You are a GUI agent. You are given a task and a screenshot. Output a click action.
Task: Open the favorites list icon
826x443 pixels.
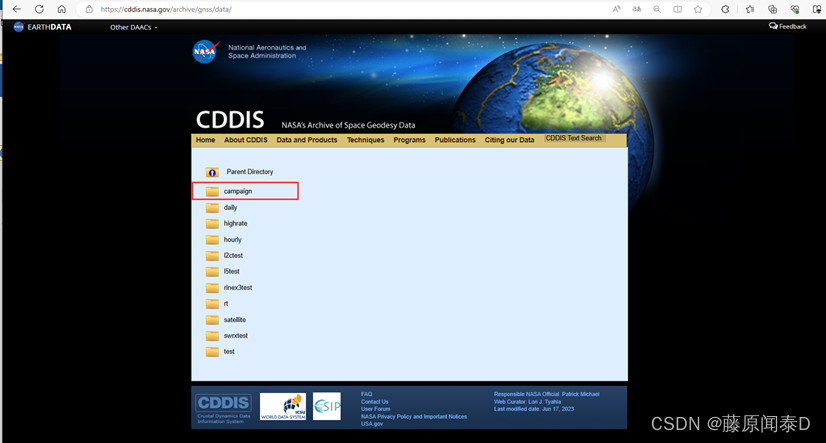click(750, 9)
